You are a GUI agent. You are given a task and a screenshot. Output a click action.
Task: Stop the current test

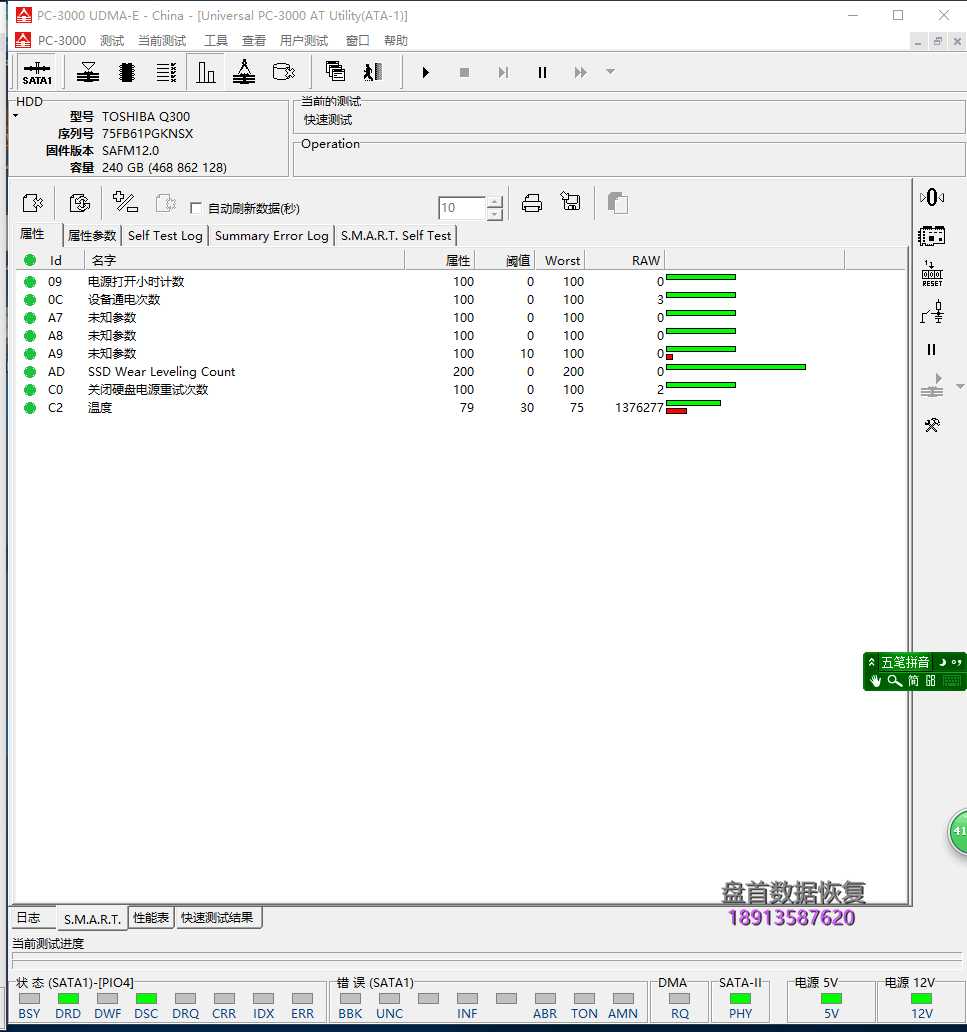pyautogui.click(x=464, y=72)
